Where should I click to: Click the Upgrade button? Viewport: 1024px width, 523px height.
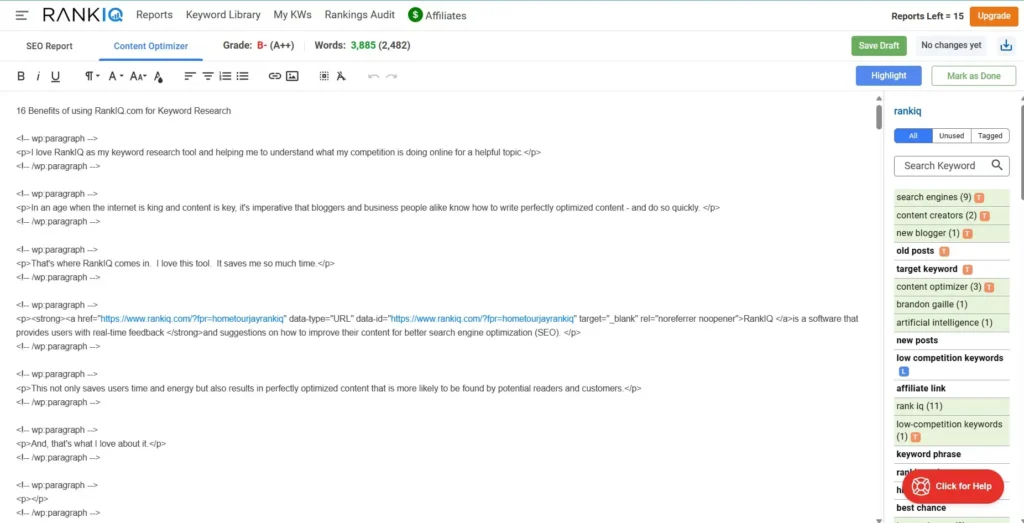(994, 16)
